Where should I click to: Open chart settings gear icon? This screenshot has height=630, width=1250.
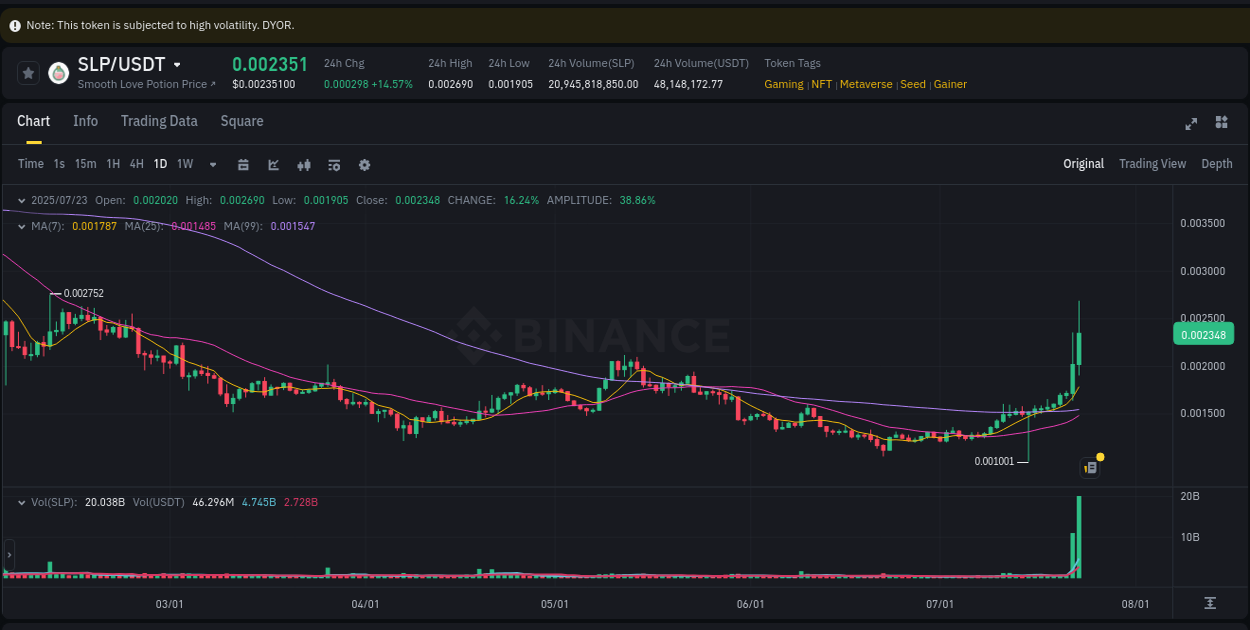(x=364, y=164)
